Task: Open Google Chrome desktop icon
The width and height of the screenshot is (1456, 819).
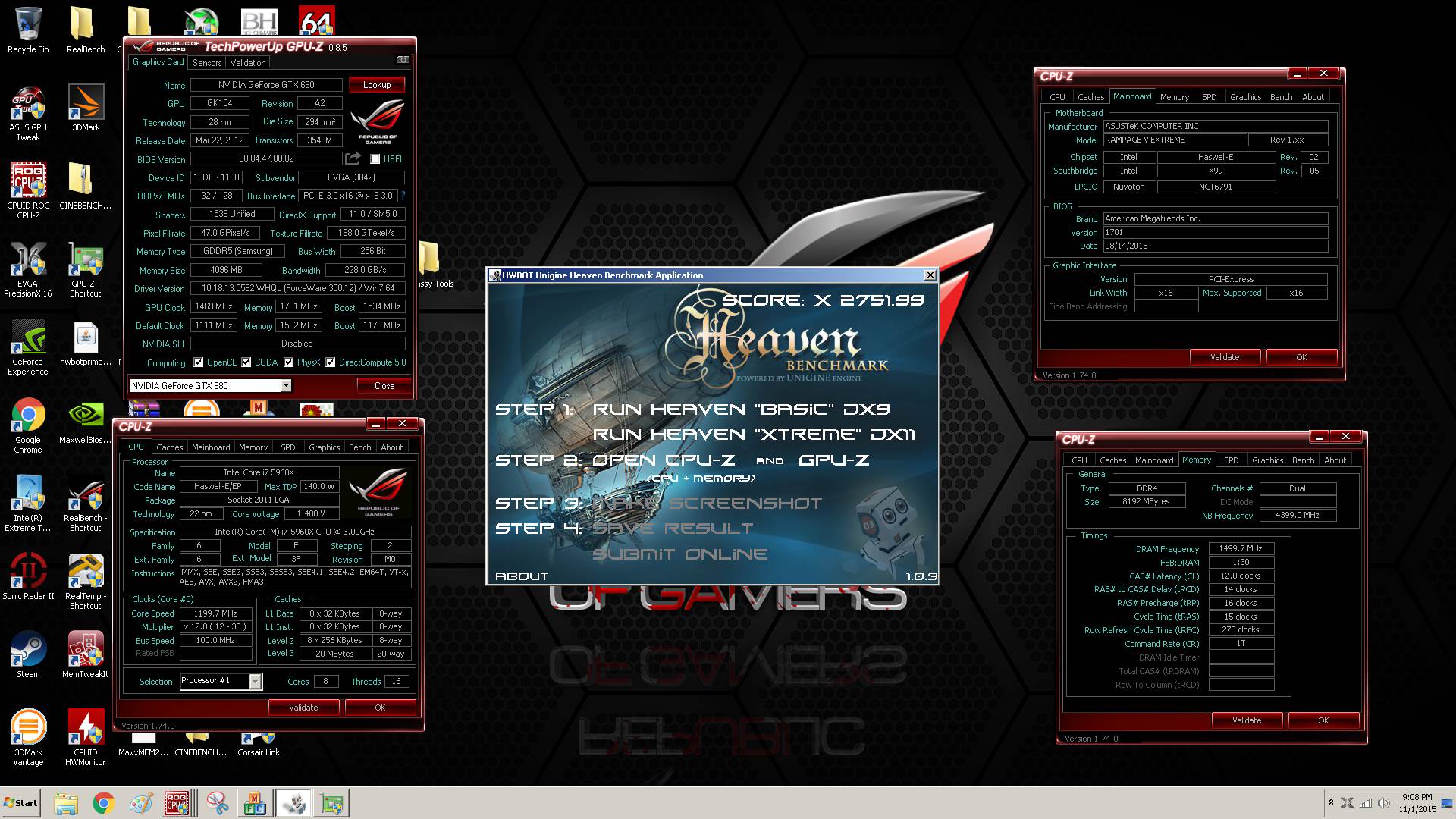Action: tap(28, 425)
